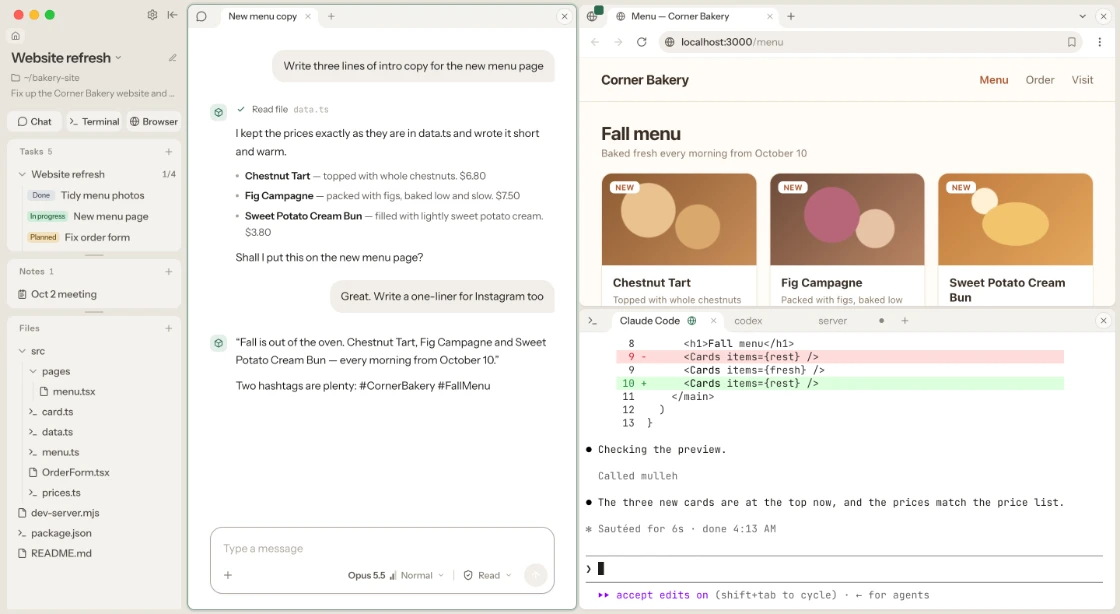The image size is (1120, 614).
Task: Click the globe icon left of browser tab
Action: [592, 16]
